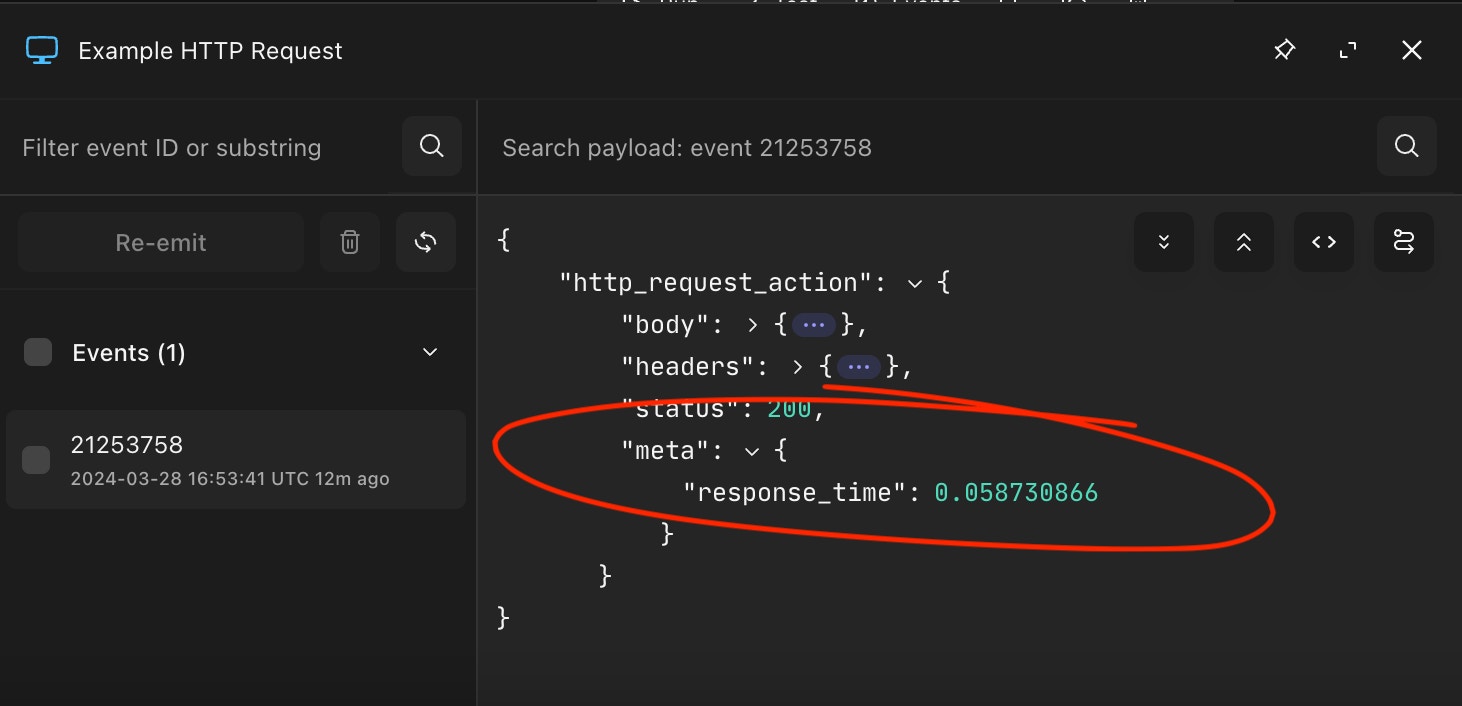This screenshot has height=706, width=1462.
Task: Click the Example HTTP Request title
Action: [210, 51]
